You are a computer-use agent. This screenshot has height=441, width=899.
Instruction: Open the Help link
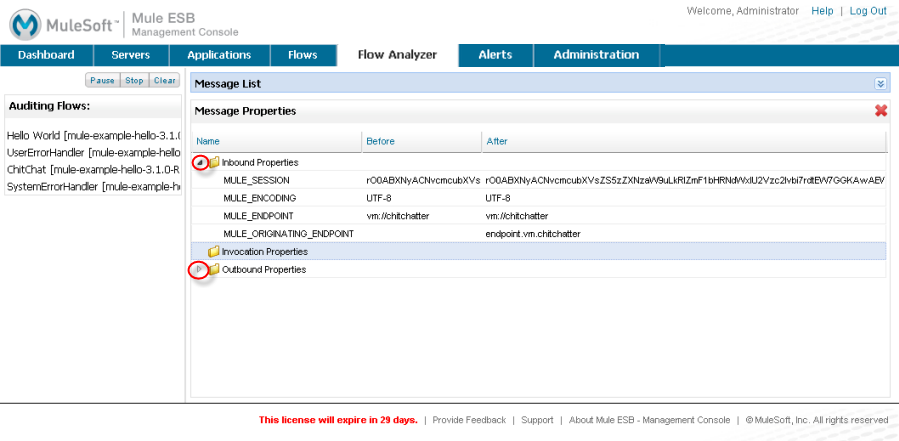click(822, 11)
